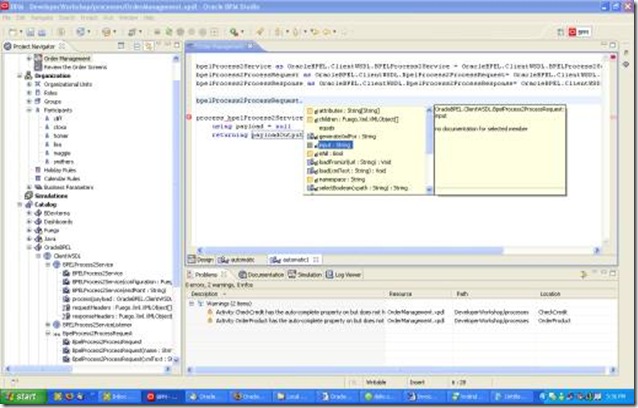
Task: Open the Help menu
Action: coord(149,18)
